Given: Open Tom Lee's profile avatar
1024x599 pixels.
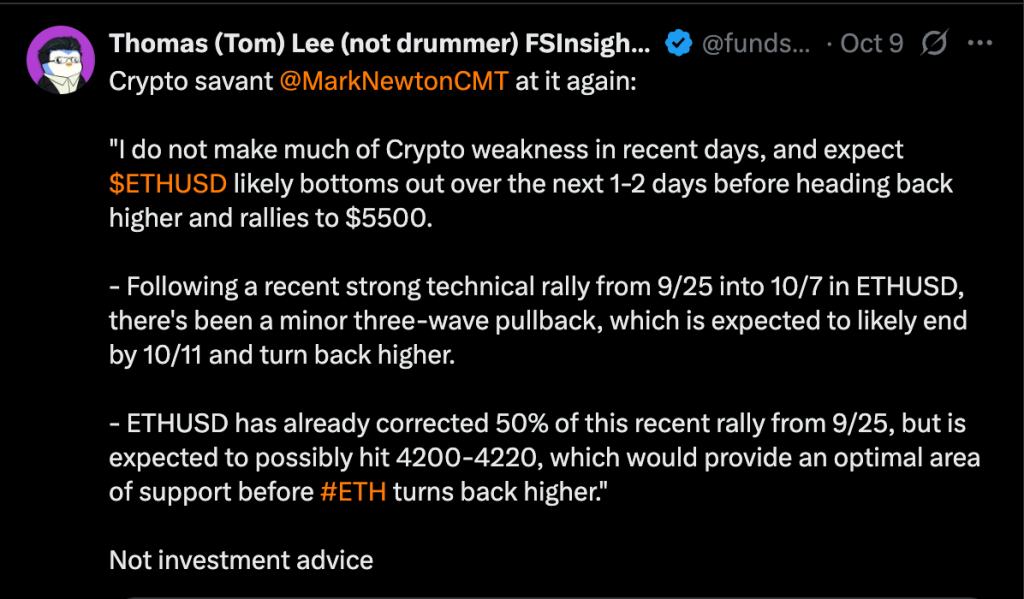Looking at the screenshot, I should click(x=61, y=60).
